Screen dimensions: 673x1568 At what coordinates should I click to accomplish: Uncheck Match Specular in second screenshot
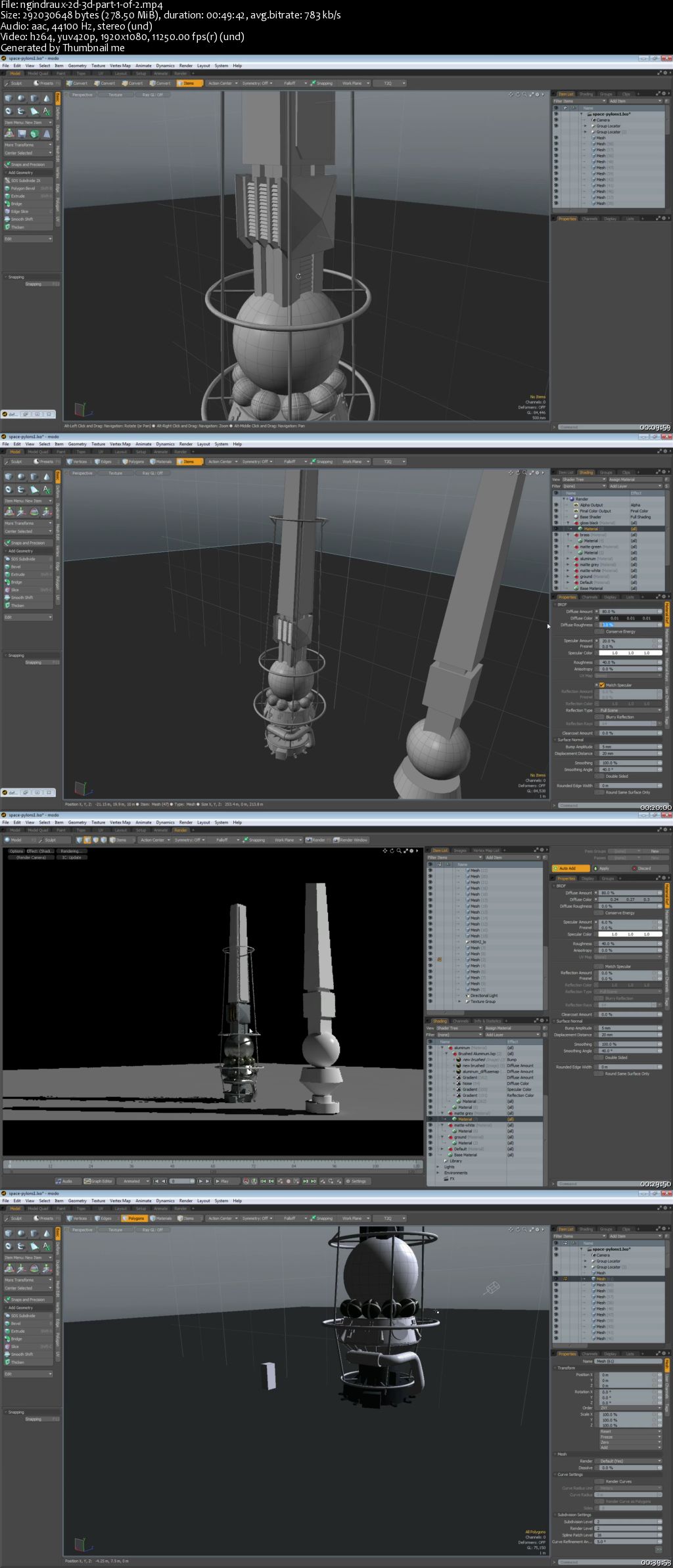[x=602, y=685]
